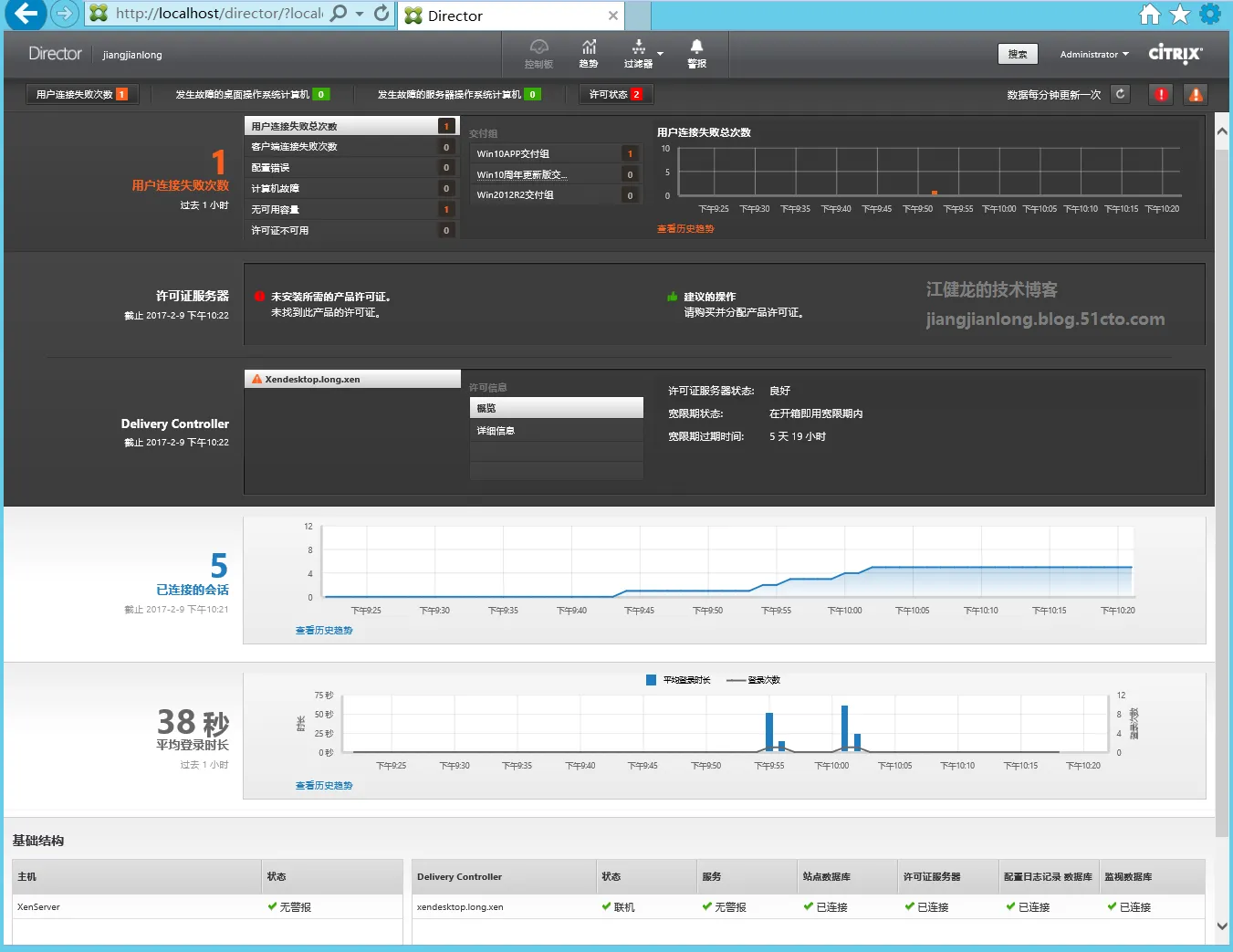The width and height of the screenshot is (1233, 952).
Task: Open the 趋势 trends icon
Action: (589, 54)
